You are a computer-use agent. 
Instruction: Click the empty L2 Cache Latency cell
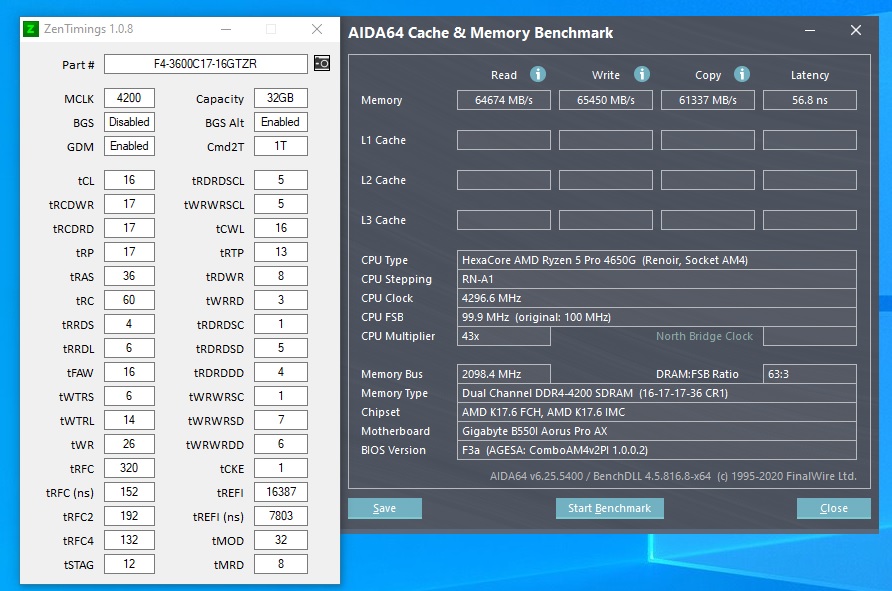coord(810,180)
